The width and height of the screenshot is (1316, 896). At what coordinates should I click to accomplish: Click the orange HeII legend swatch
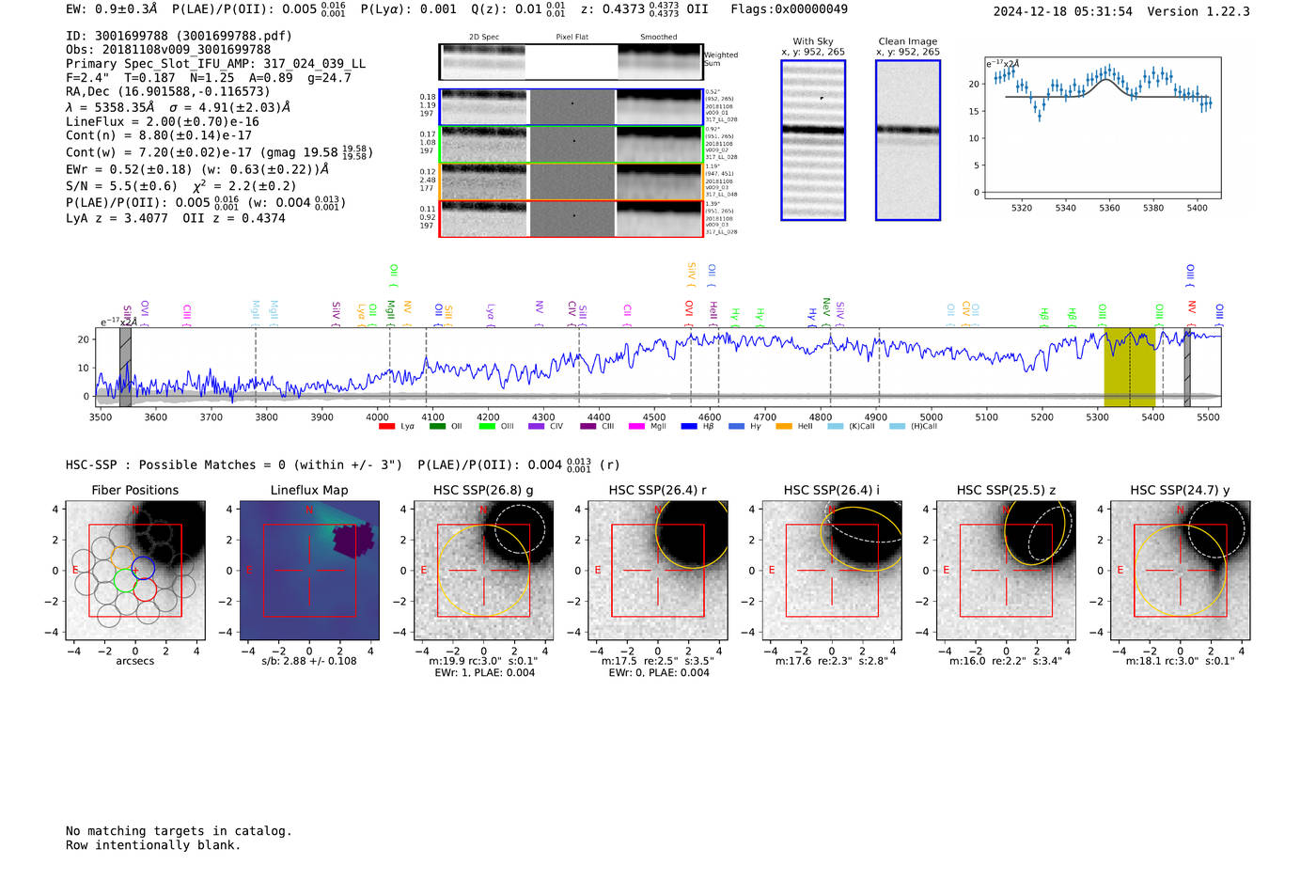tap(784, 427)
